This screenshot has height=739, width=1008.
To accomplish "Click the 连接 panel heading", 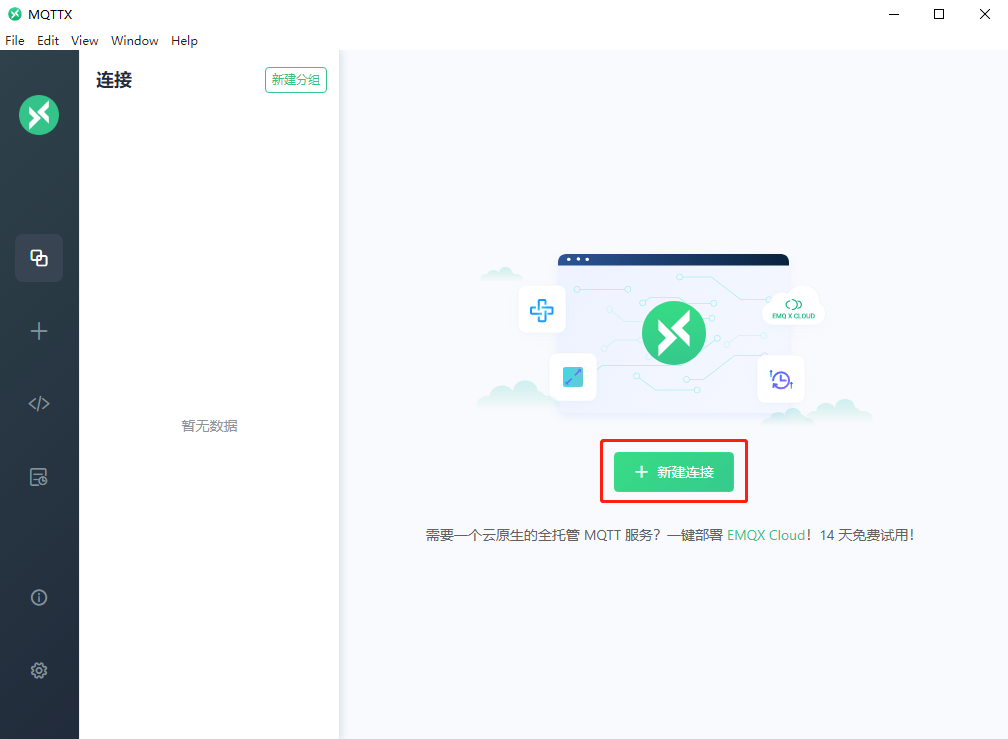I will [114, 80].
